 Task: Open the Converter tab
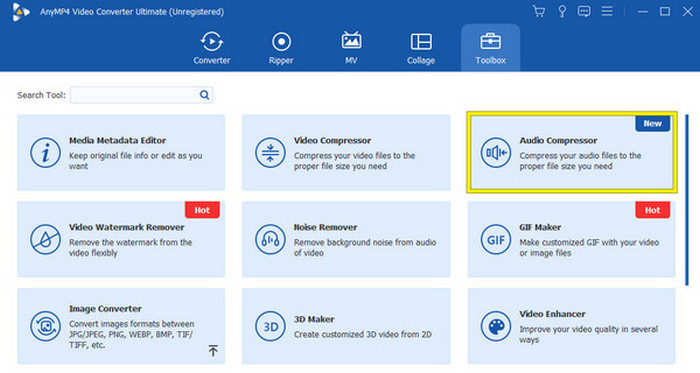coord(212,48)
